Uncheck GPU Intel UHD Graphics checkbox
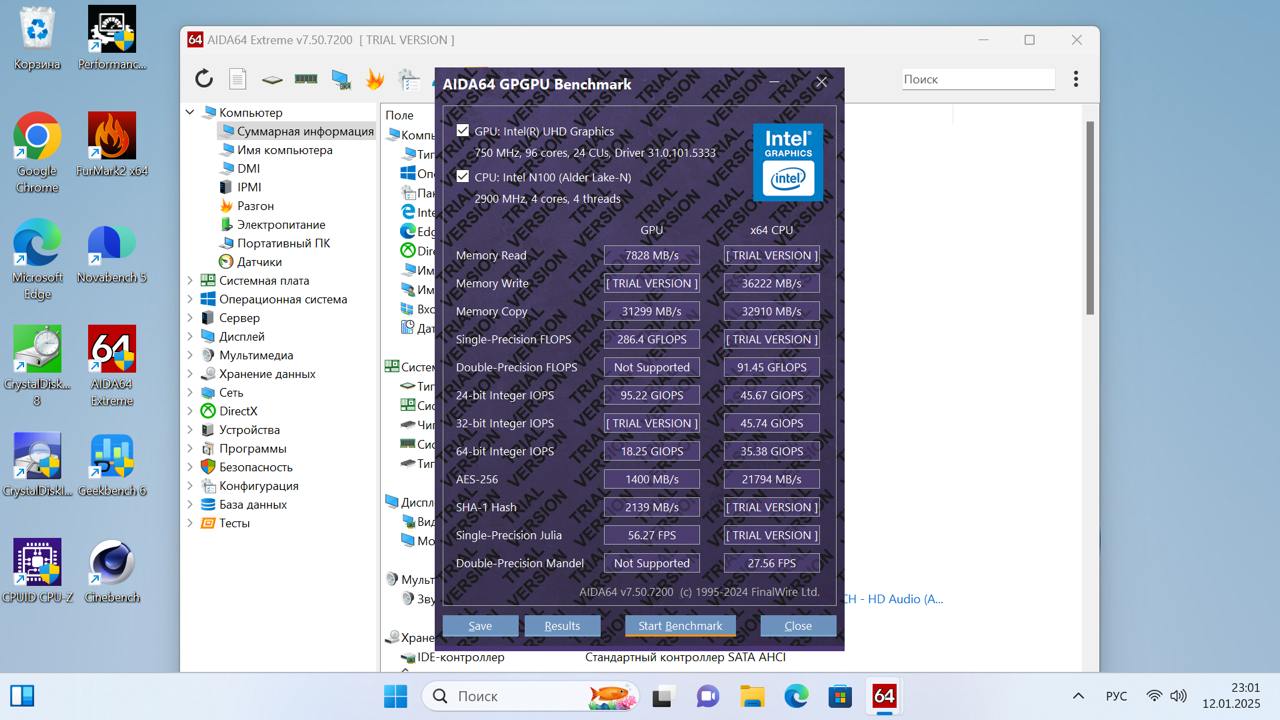1280x720 pixels. pyautogui.click(x=462, y=131)
